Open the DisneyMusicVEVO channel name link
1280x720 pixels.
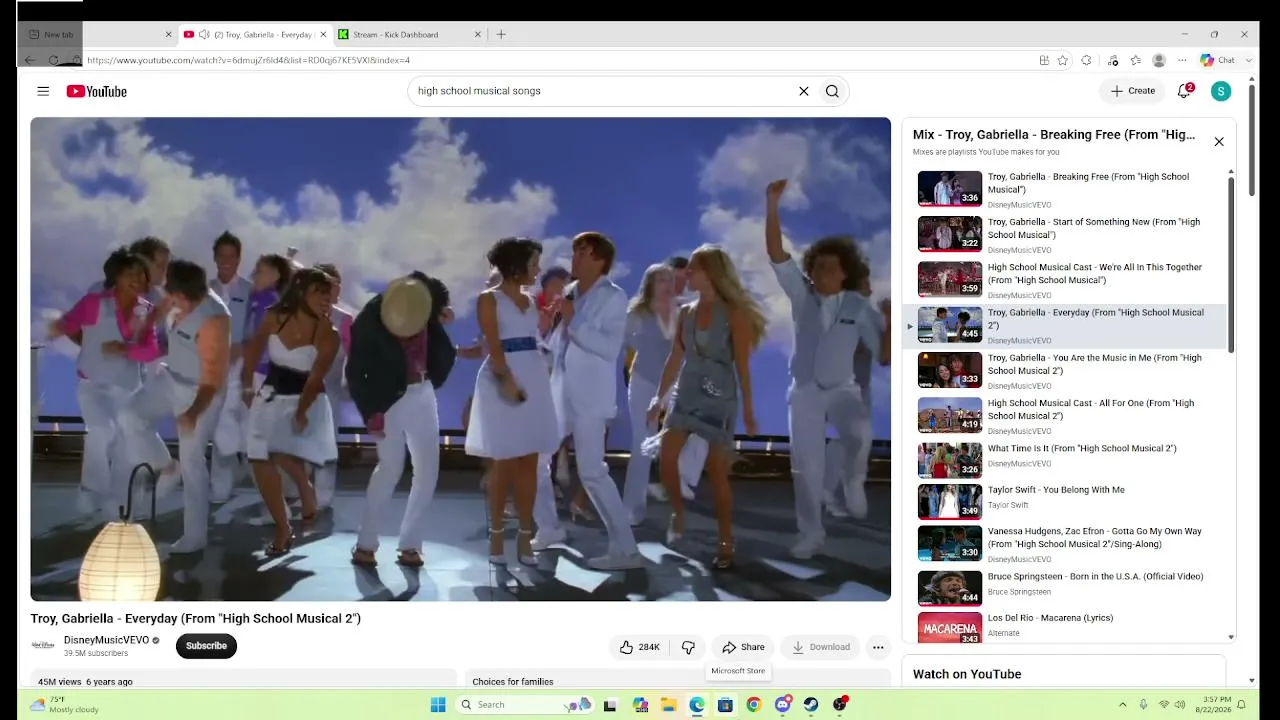(106, 640)
